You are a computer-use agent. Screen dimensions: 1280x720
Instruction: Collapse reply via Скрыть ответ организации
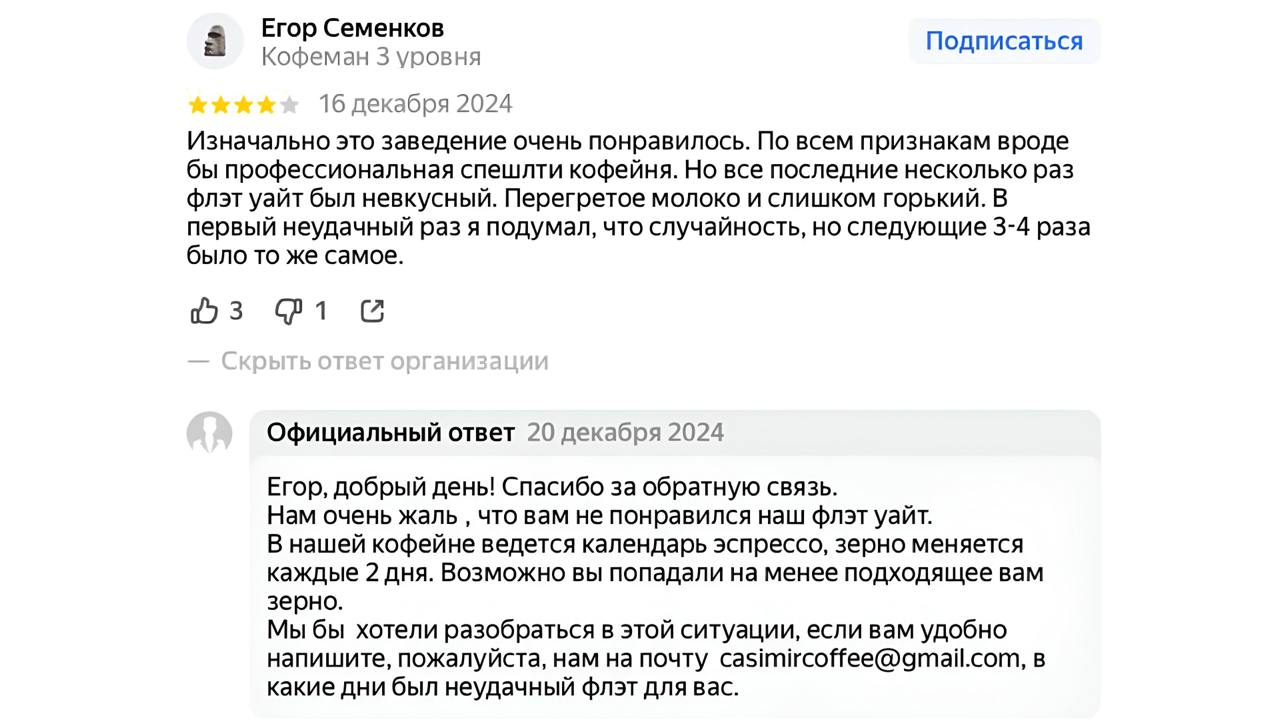click(384, 361)
